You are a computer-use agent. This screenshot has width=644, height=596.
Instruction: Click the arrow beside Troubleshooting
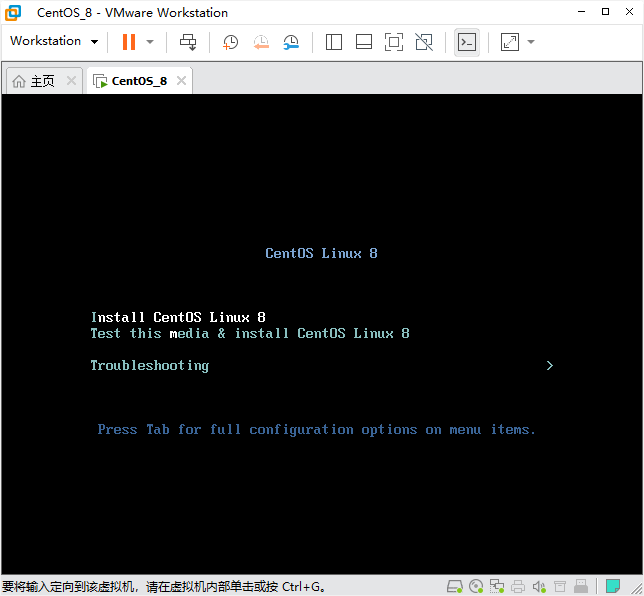tap(550, 366)
